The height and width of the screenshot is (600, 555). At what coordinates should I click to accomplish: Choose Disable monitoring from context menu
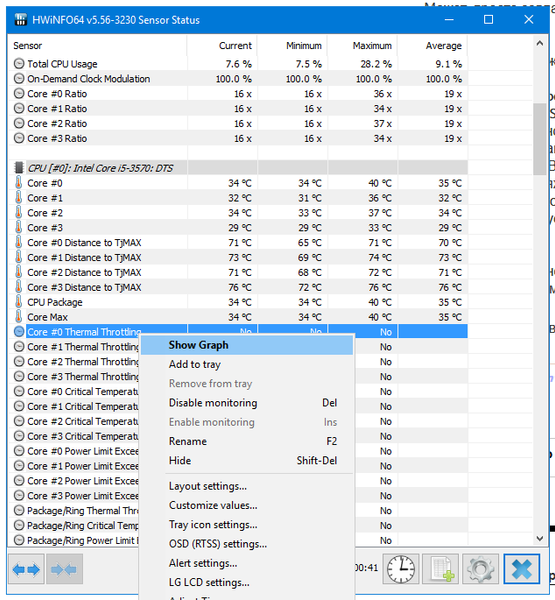tap(246, 403)
